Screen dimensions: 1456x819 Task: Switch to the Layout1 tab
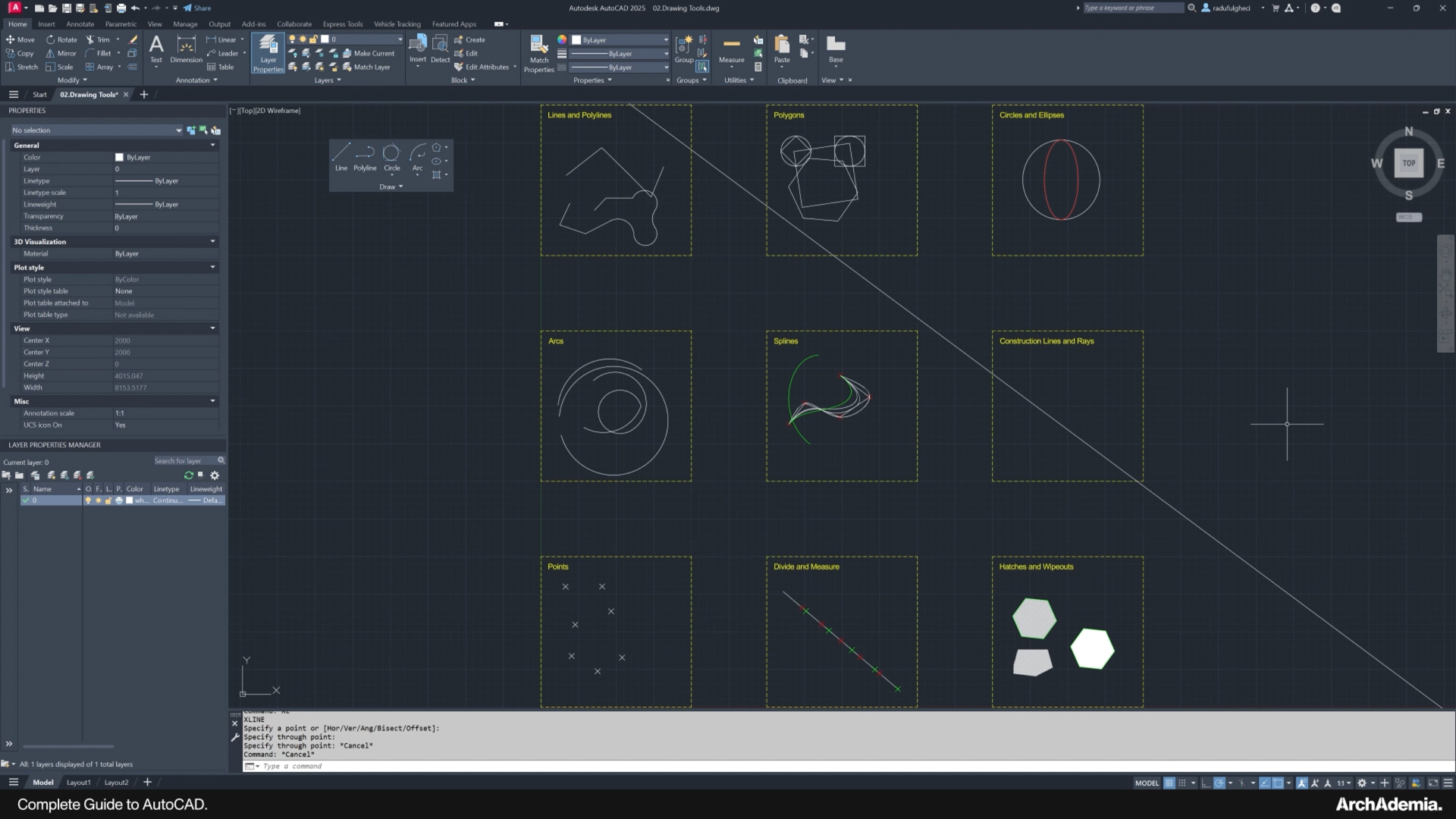click(x=78, y=782)
